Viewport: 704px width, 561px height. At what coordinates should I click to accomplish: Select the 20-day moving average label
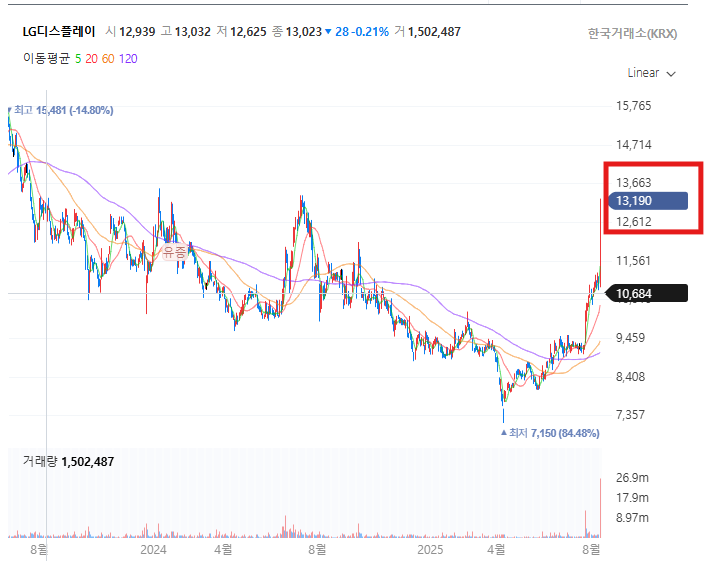[91, 59]
